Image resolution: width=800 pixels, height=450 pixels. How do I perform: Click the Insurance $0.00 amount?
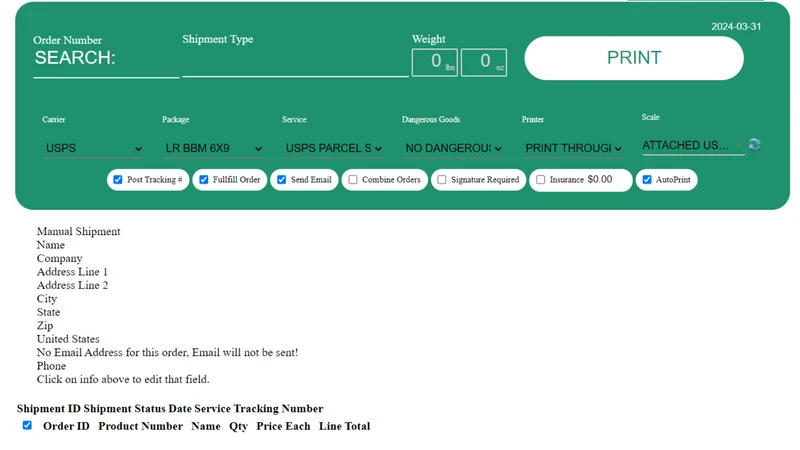(x=599, y=180)
